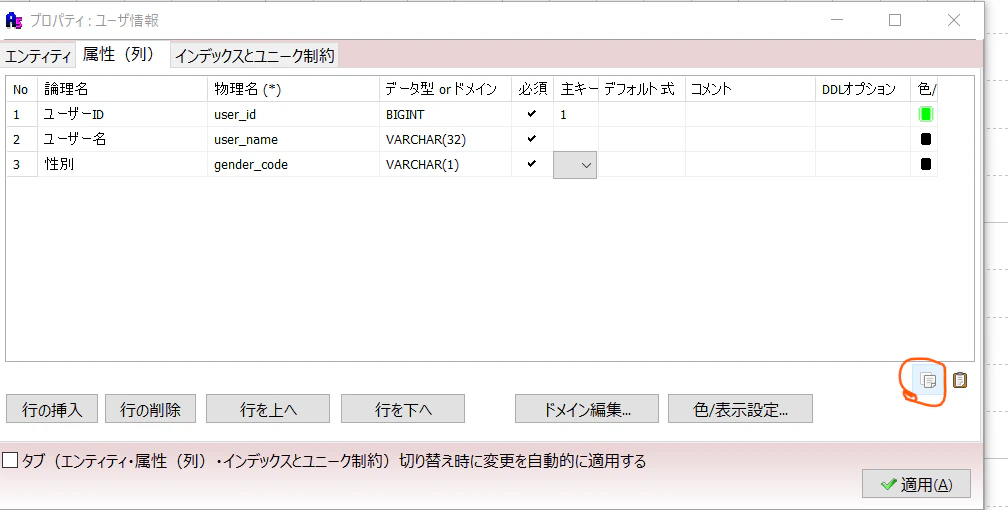1008x510 pixels.
Task: Click black color swatch for user_name row
Action: pos(926,139)
